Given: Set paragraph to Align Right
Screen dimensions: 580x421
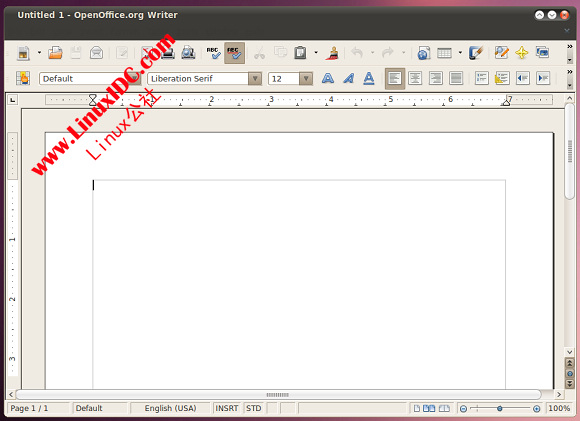Looking at the screenshot, I should [x=435, y=78].
